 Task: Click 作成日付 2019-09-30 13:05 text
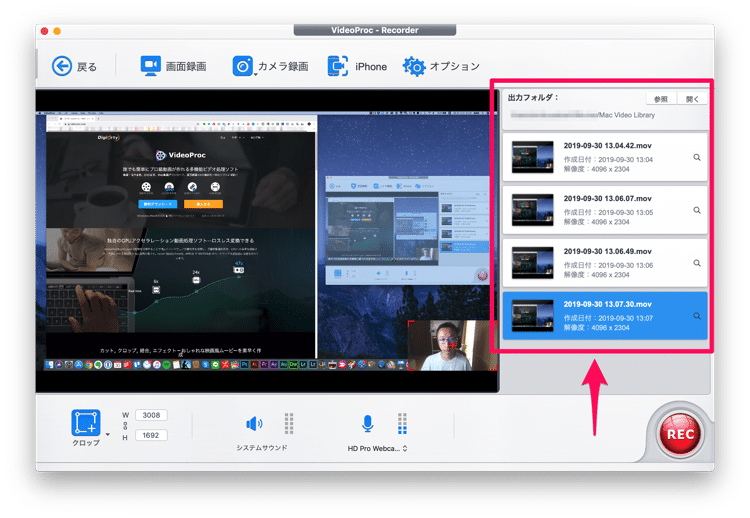point(608,212)
